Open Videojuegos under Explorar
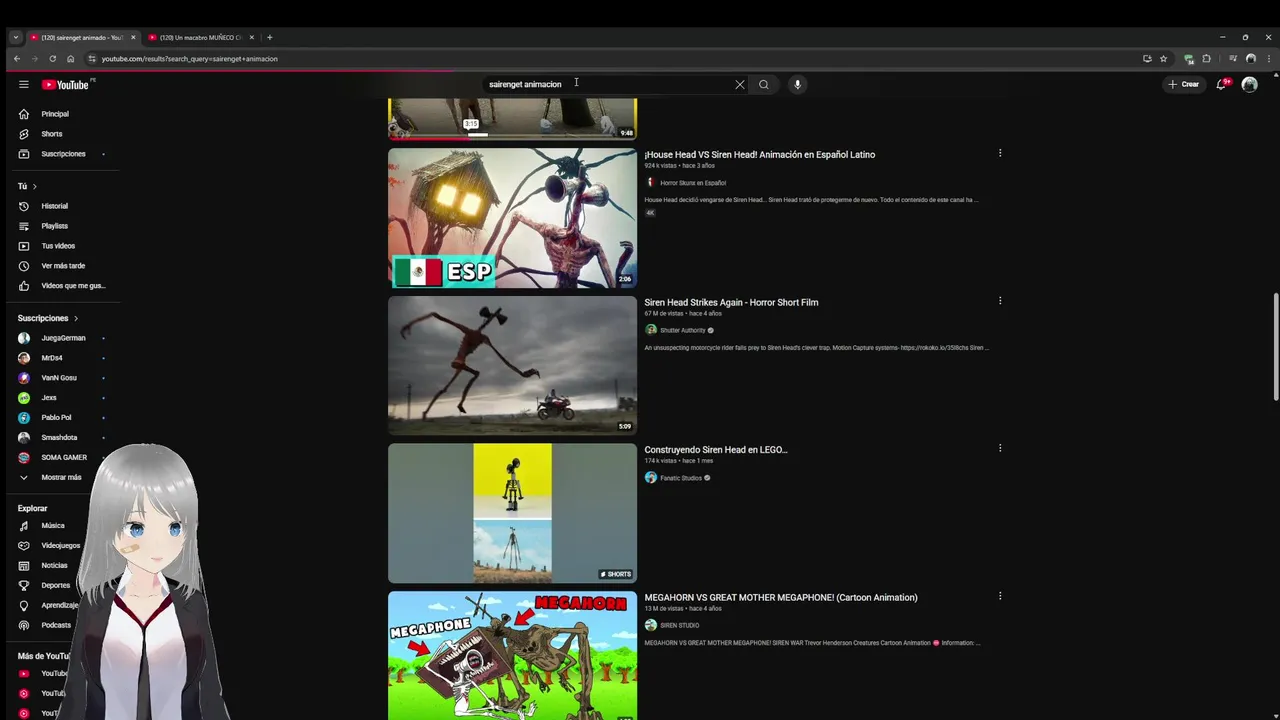Viewport: 1280px width, 720px height. click(x=60, y=546)
